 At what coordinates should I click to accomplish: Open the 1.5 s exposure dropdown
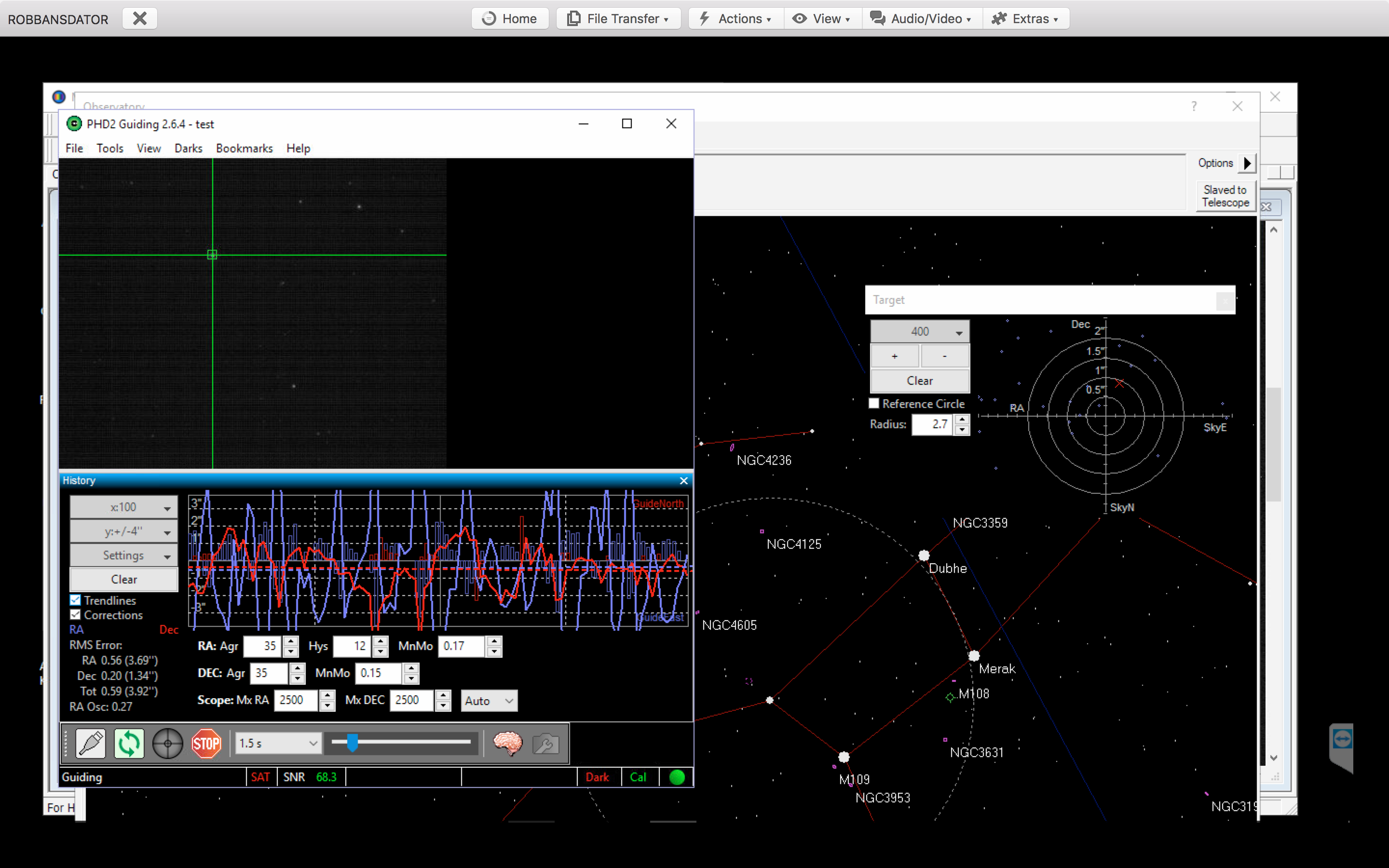[x=278, y=744]
